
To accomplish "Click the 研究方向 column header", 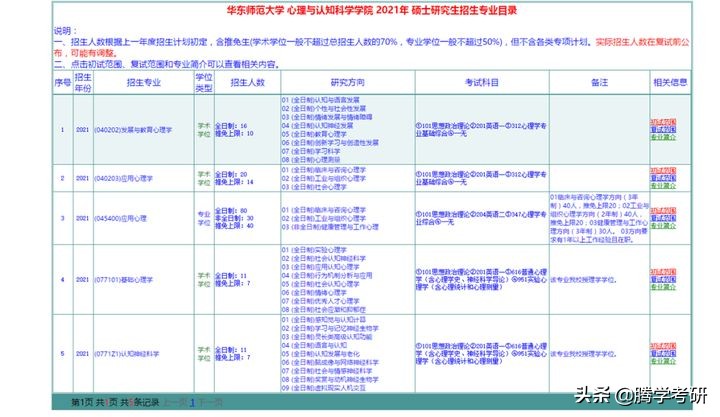I will click(348, 83).
